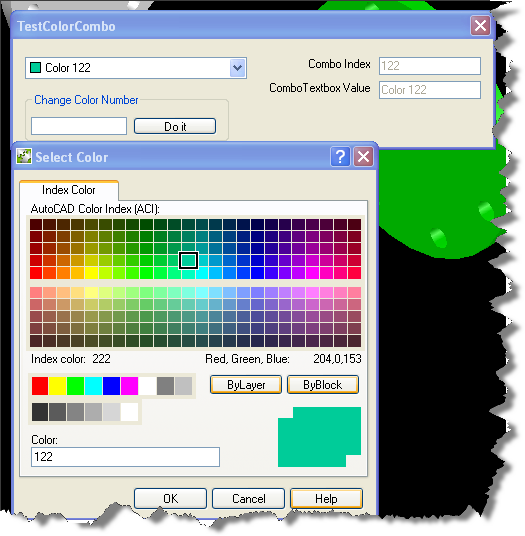
Task: Pick the white swatch next to magenta
Action: point(148,386)
